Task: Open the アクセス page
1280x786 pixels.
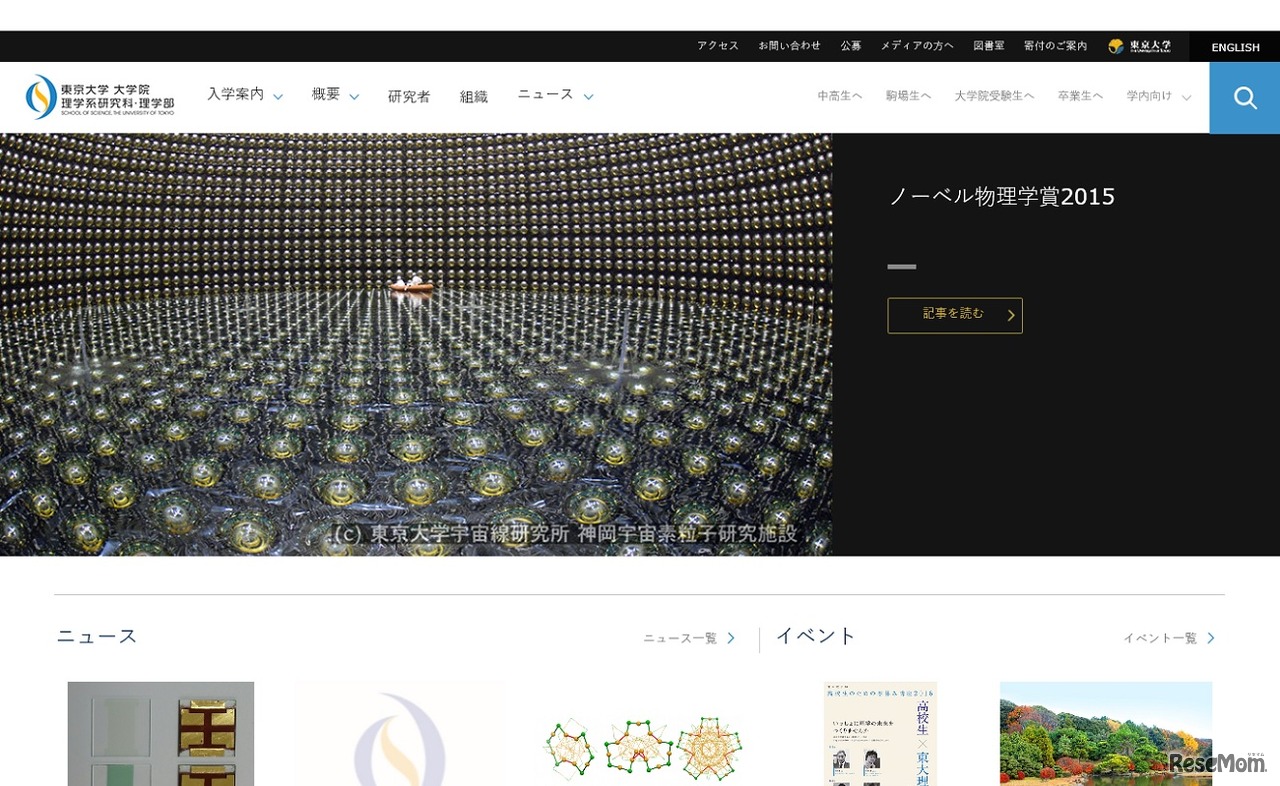Action: [717, 45]
